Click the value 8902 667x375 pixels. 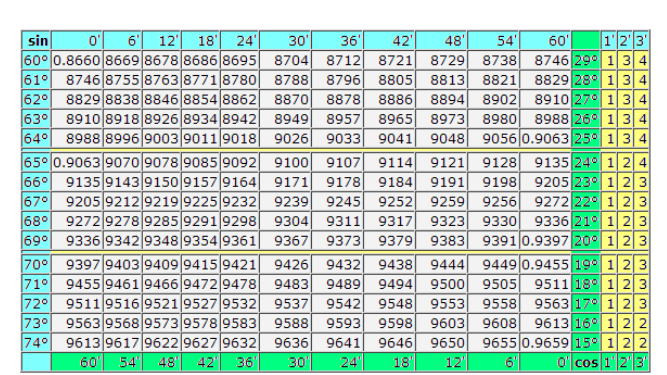[x=493, y=99]
